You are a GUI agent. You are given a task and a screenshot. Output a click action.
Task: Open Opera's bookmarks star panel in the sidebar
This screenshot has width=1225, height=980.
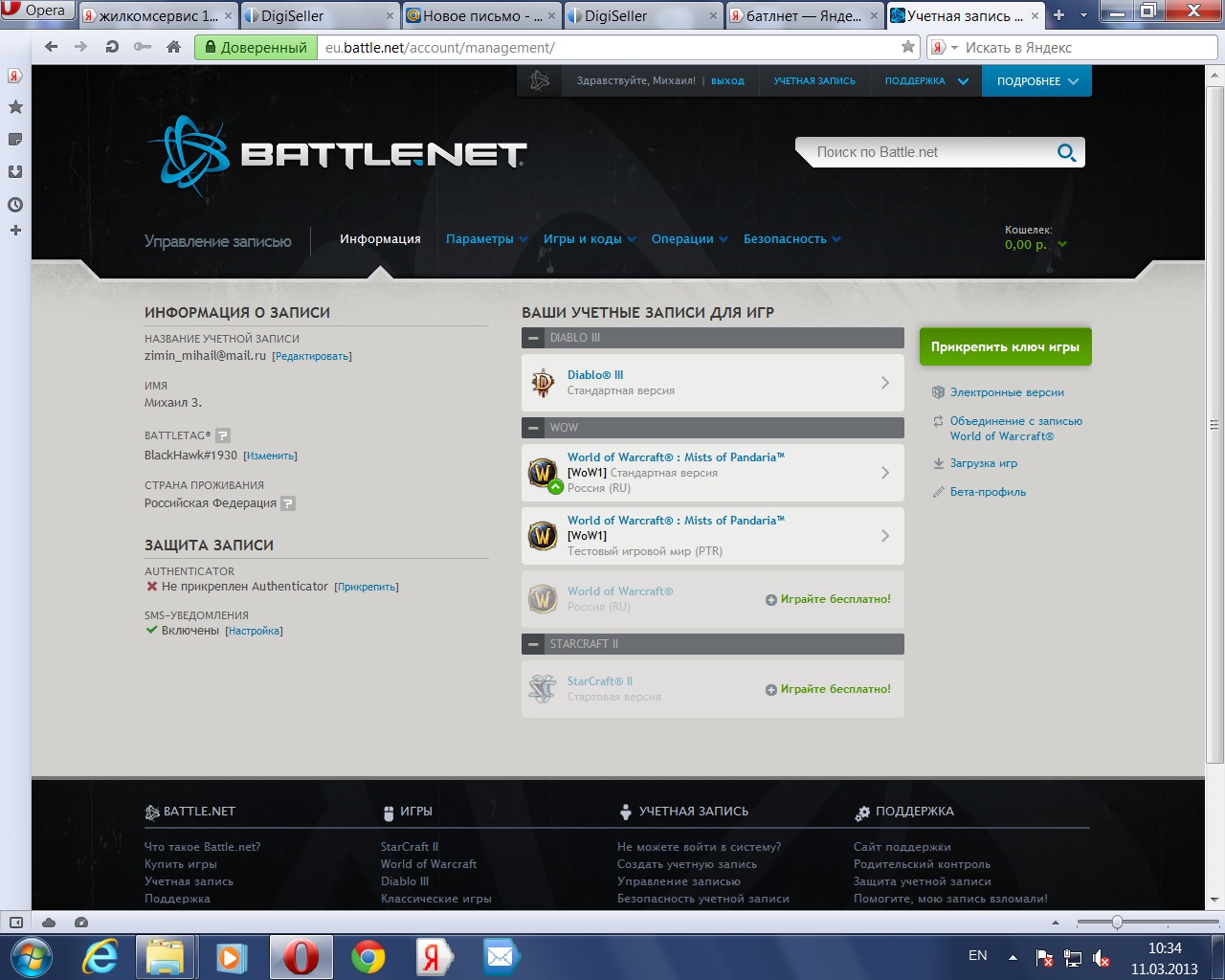tap(15, 107)
